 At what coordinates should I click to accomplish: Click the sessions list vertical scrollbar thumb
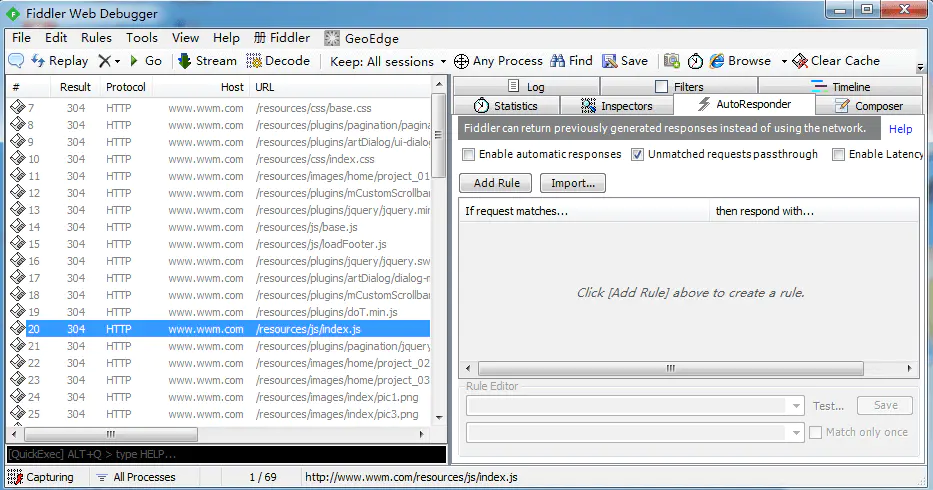pyautogui.click(x=439, y=135)
